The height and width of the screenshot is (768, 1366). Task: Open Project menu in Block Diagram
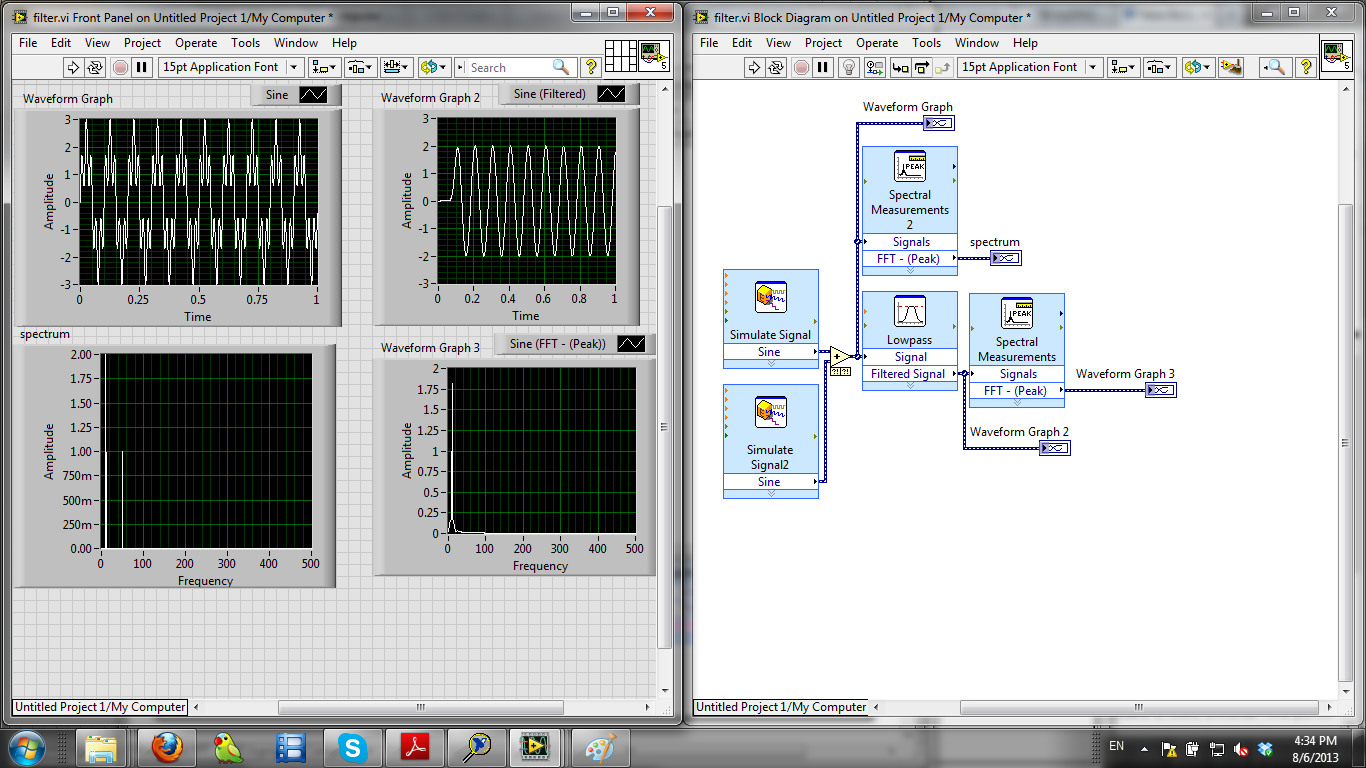tap(823, 43)
